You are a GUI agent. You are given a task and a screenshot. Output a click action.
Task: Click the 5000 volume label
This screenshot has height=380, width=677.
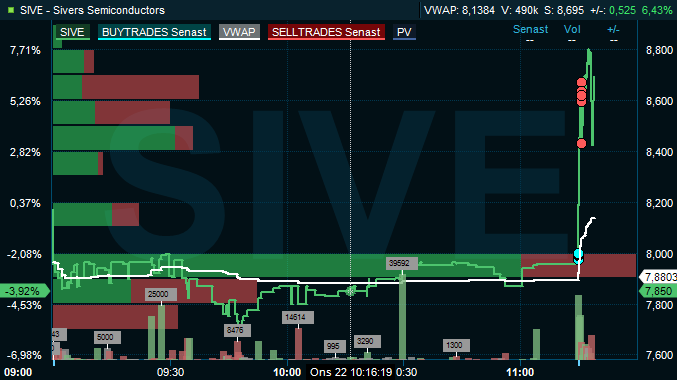pyautogui.click(x=107, y=337)
